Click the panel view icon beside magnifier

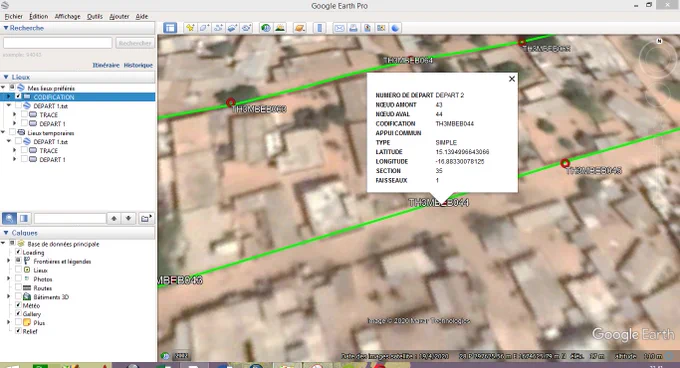click(24, 218)
